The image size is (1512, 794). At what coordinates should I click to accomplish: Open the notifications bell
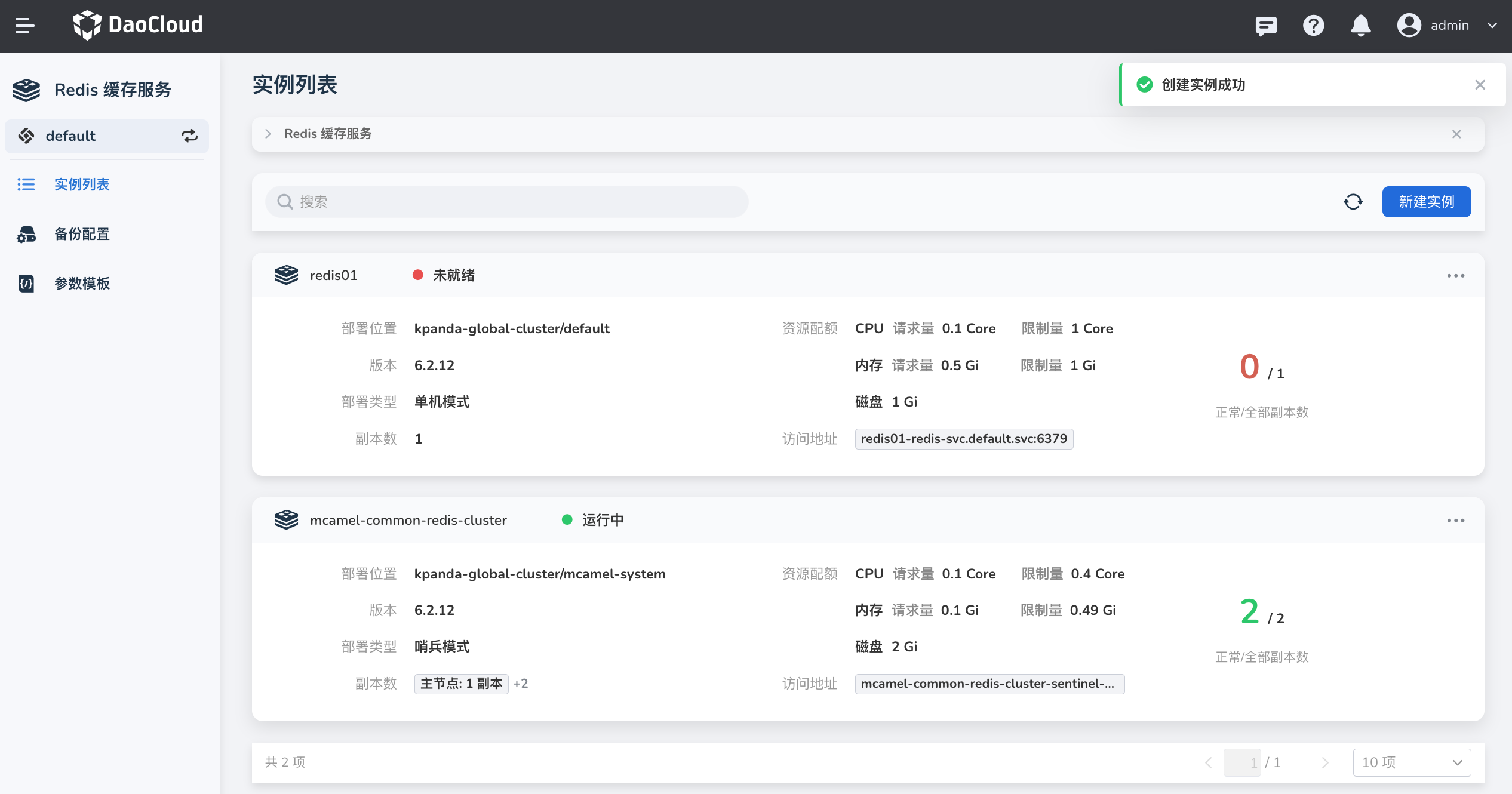click(1360, 26)
